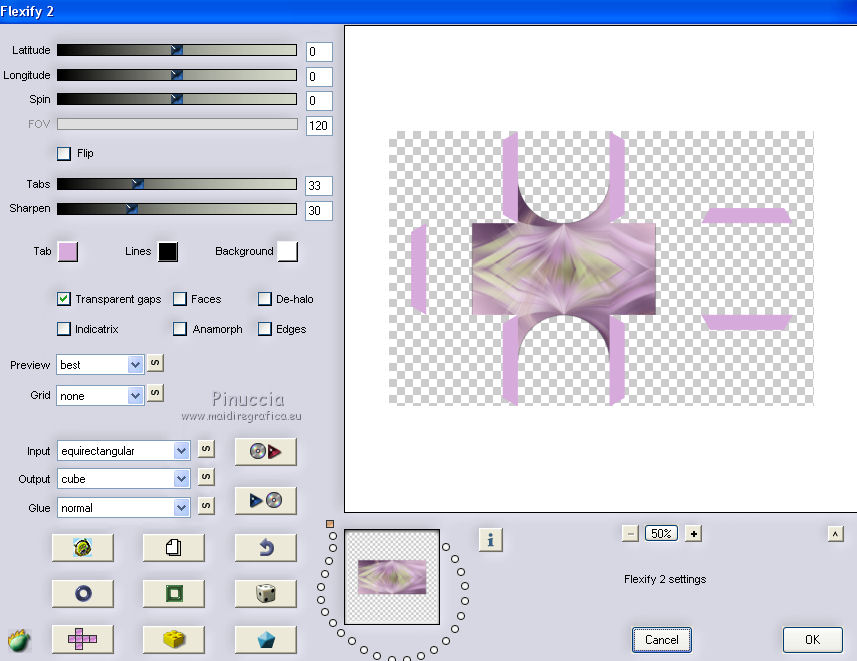Click the Tabs slider handle

[138, 184]
